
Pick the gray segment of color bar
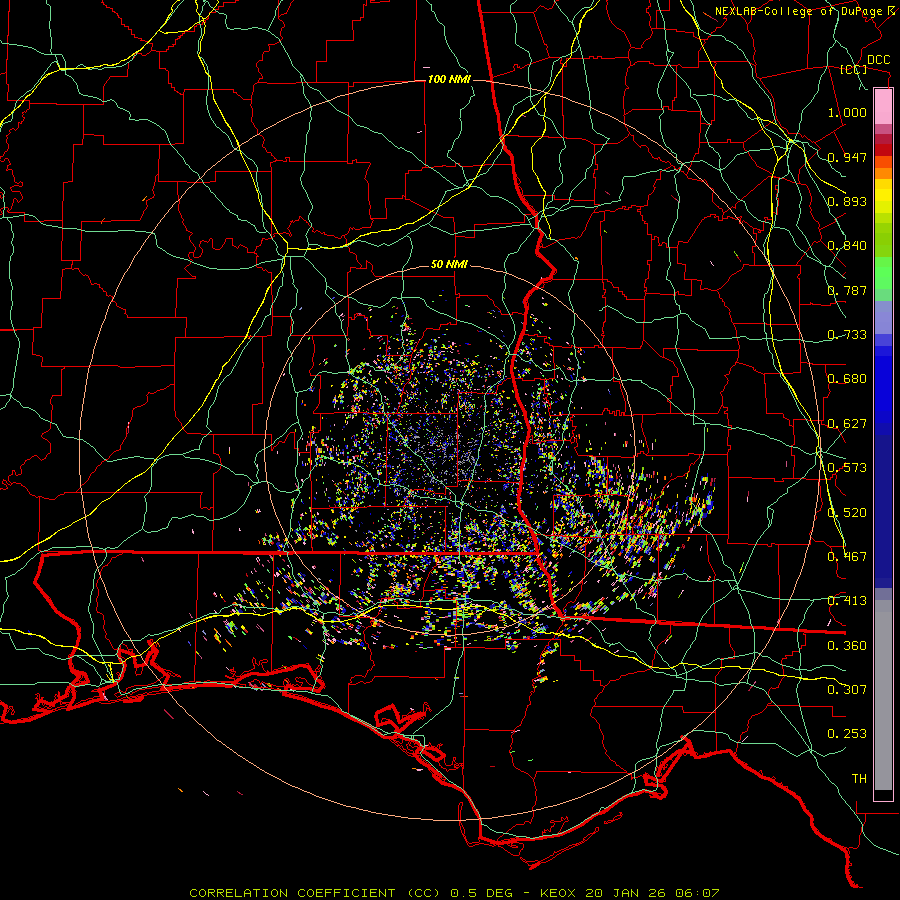[x=883, y=695]
